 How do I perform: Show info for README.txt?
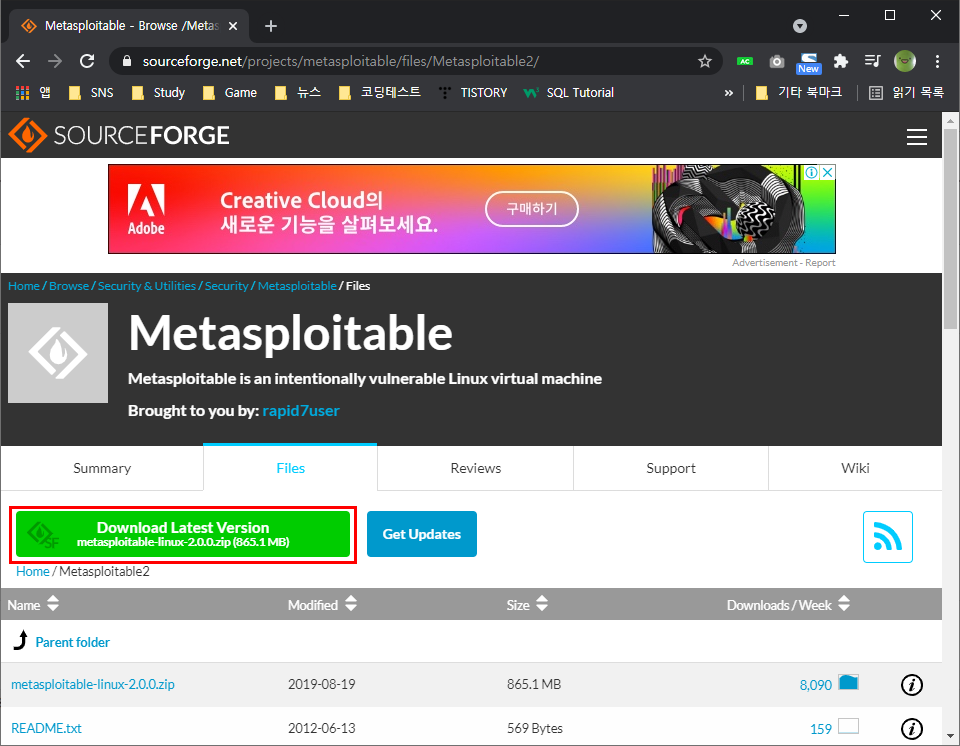coord(912,728)
